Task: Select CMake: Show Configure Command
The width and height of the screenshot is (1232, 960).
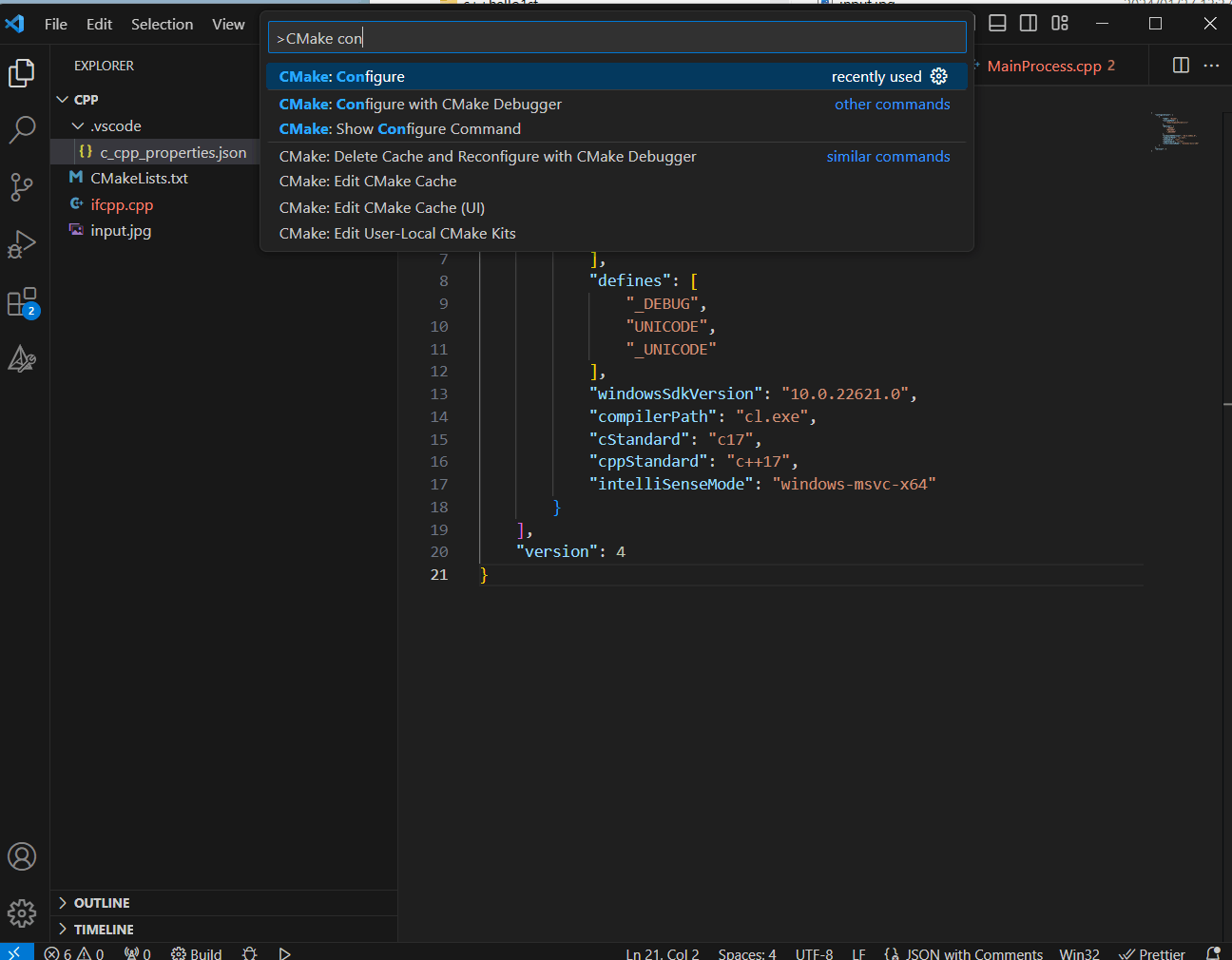Action: click(x=616, y=128)
